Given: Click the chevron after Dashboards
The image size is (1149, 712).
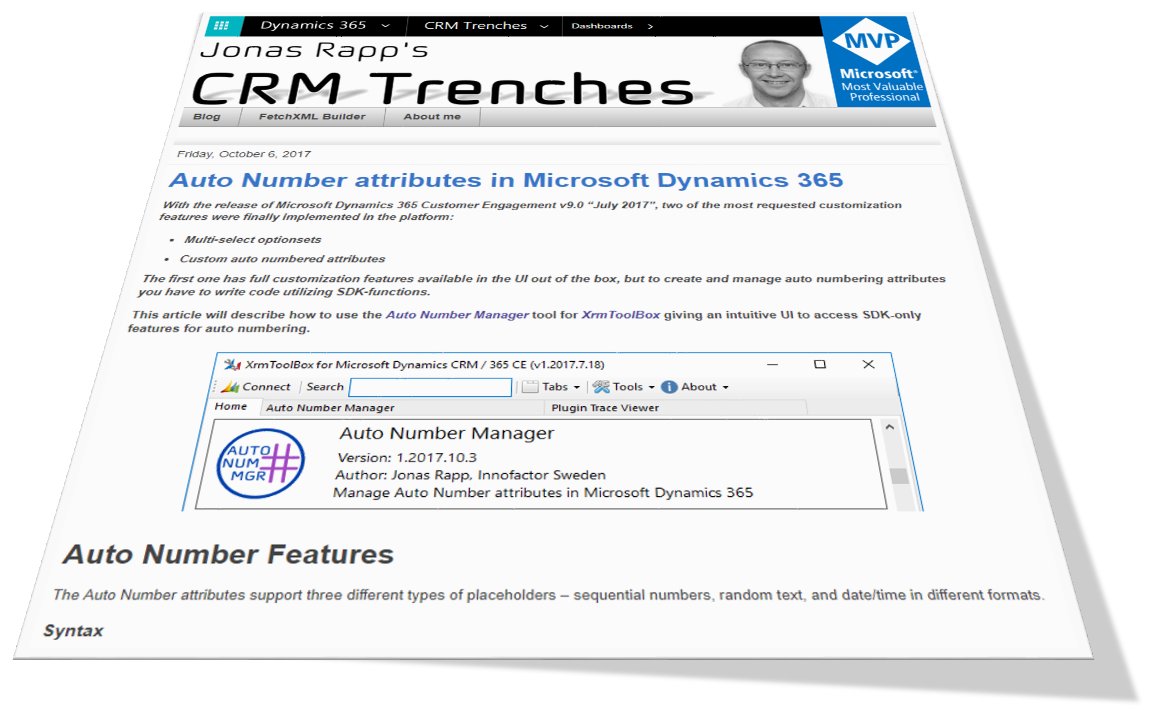Looking at the screenshot, I should [650, 26].
